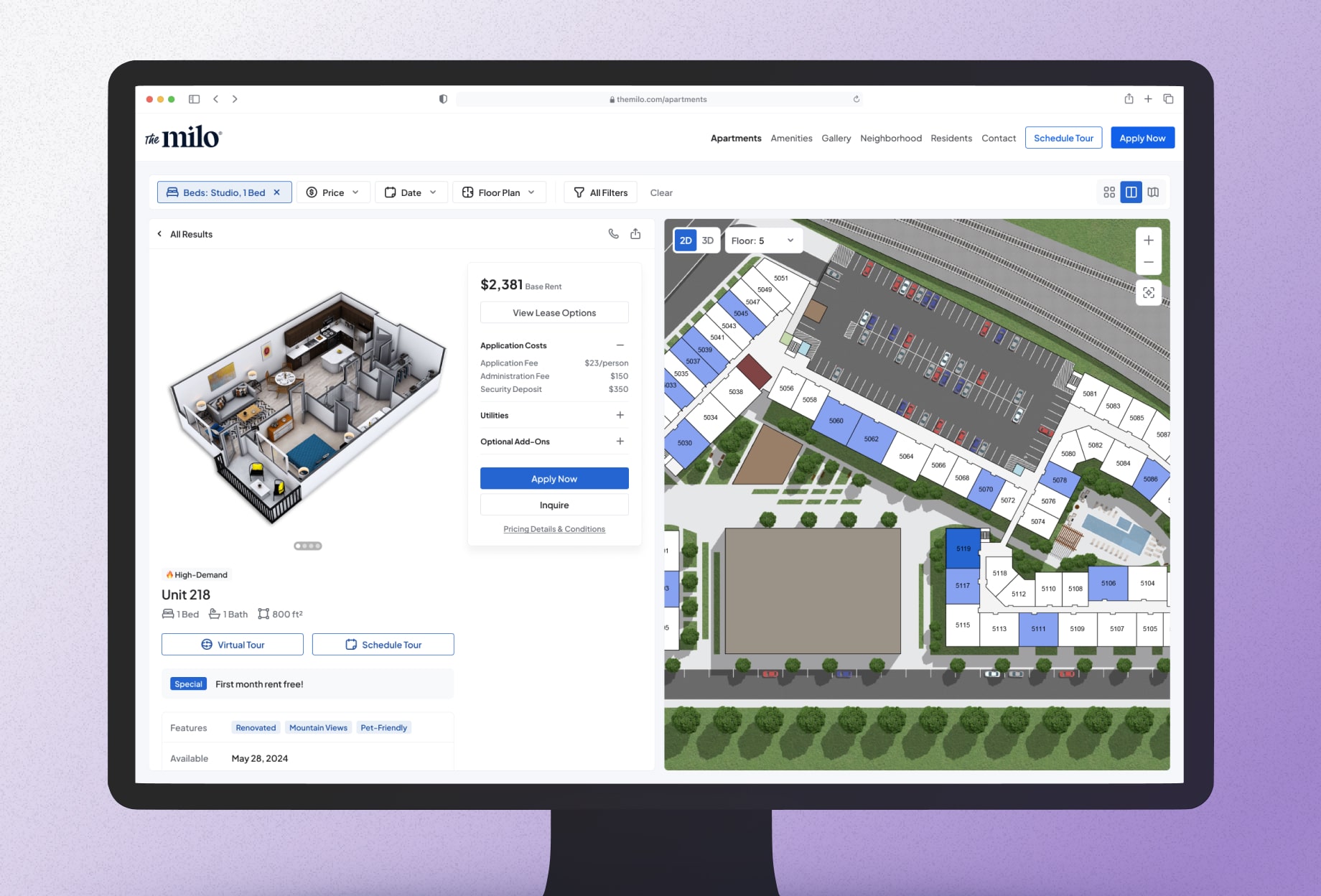The width and height of the screenshot is (1321, 896).
Task: Click Schedule Tour in the header
Action: [x=1063, y=138]
